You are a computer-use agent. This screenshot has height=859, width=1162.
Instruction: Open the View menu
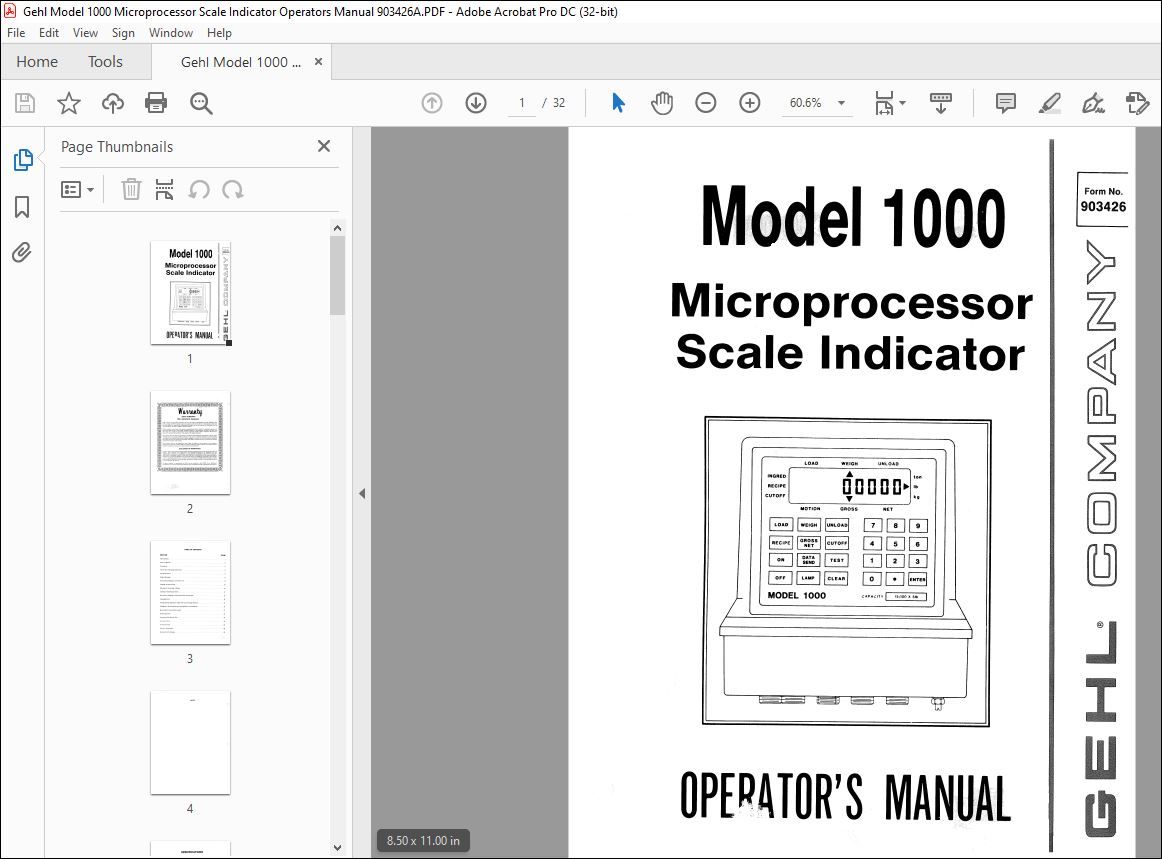coord(85,32)
